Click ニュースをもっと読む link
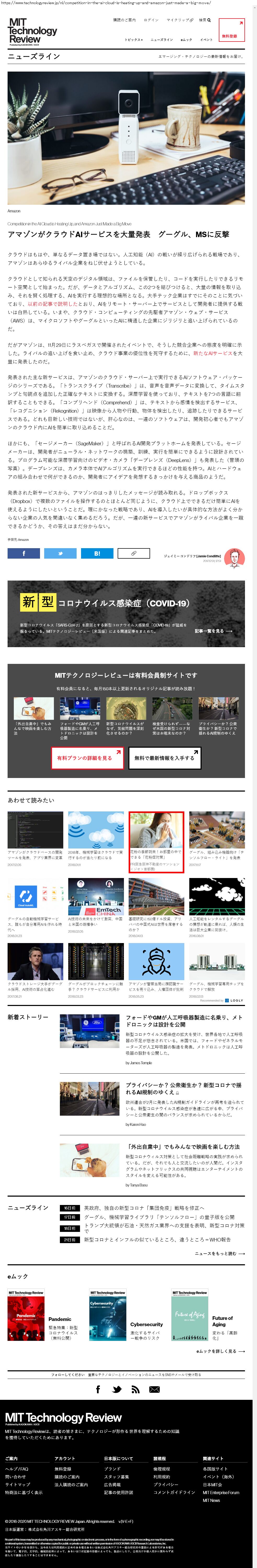The width and height of the screenshot is (257, 1568). point(219,1253)
